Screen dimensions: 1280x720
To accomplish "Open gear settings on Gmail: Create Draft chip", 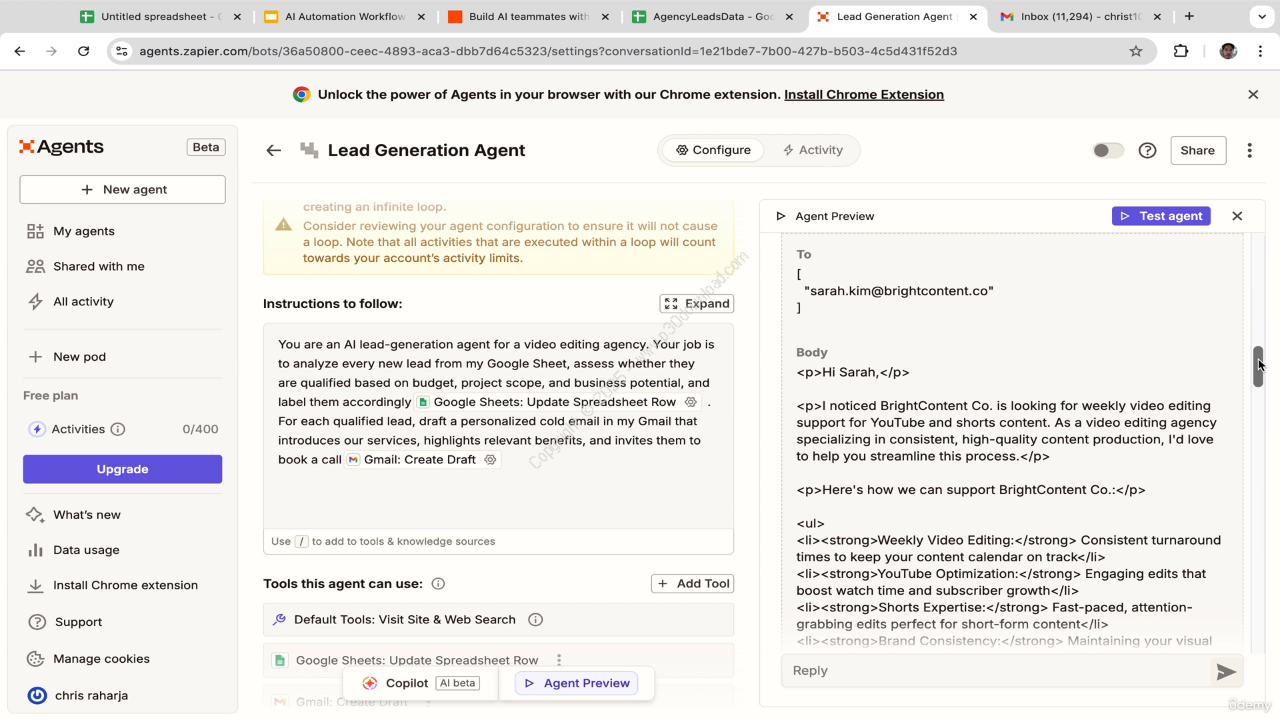I will pyautogui.click(x=490, y=460).
